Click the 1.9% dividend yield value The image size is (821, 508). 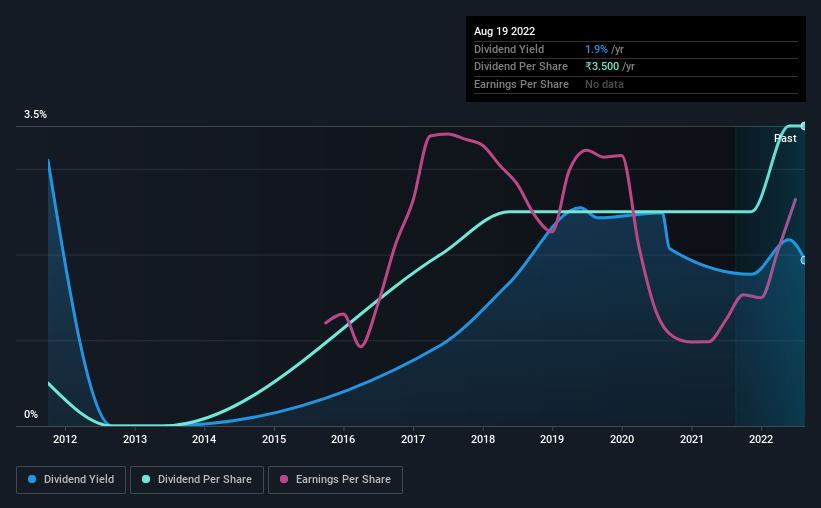596,49
